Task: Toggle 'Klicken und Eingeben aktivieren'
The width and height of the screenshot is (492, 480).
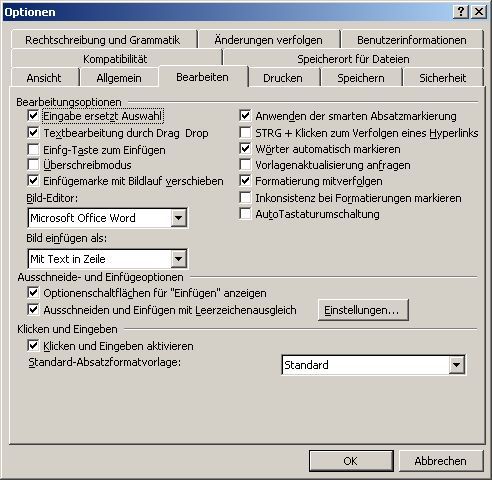Action: (x=33, y=346)
